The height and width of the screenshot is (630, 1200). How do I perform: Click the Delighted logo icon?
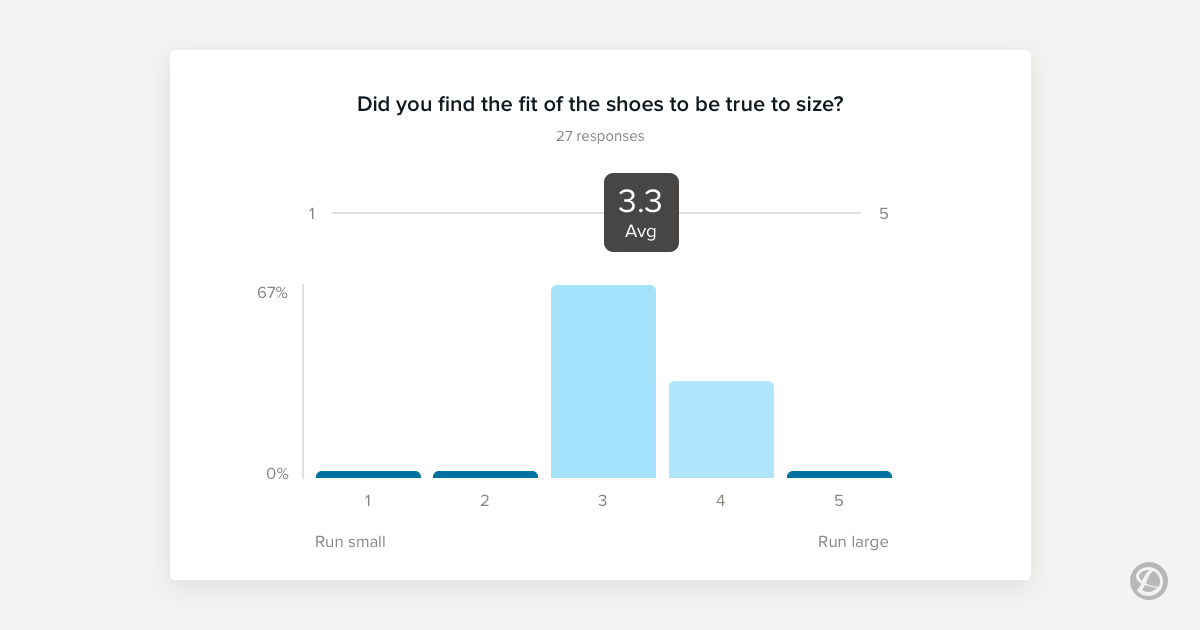(1148, 581)
